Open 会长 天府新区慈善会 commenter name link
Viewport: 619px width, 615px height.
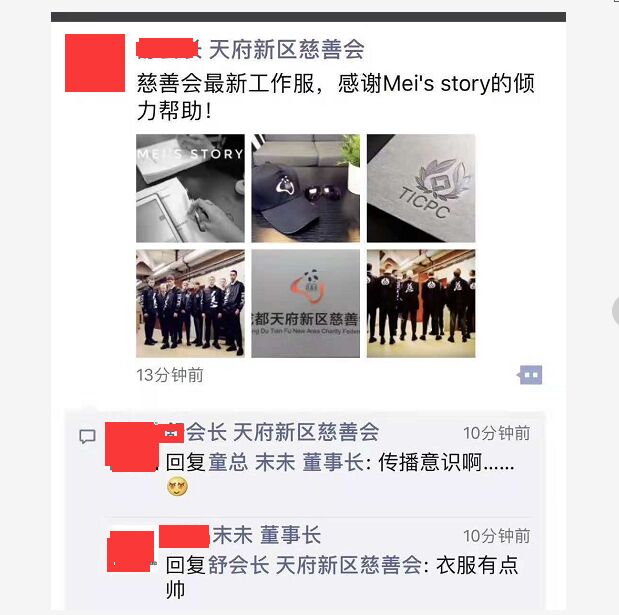point(282,432)
